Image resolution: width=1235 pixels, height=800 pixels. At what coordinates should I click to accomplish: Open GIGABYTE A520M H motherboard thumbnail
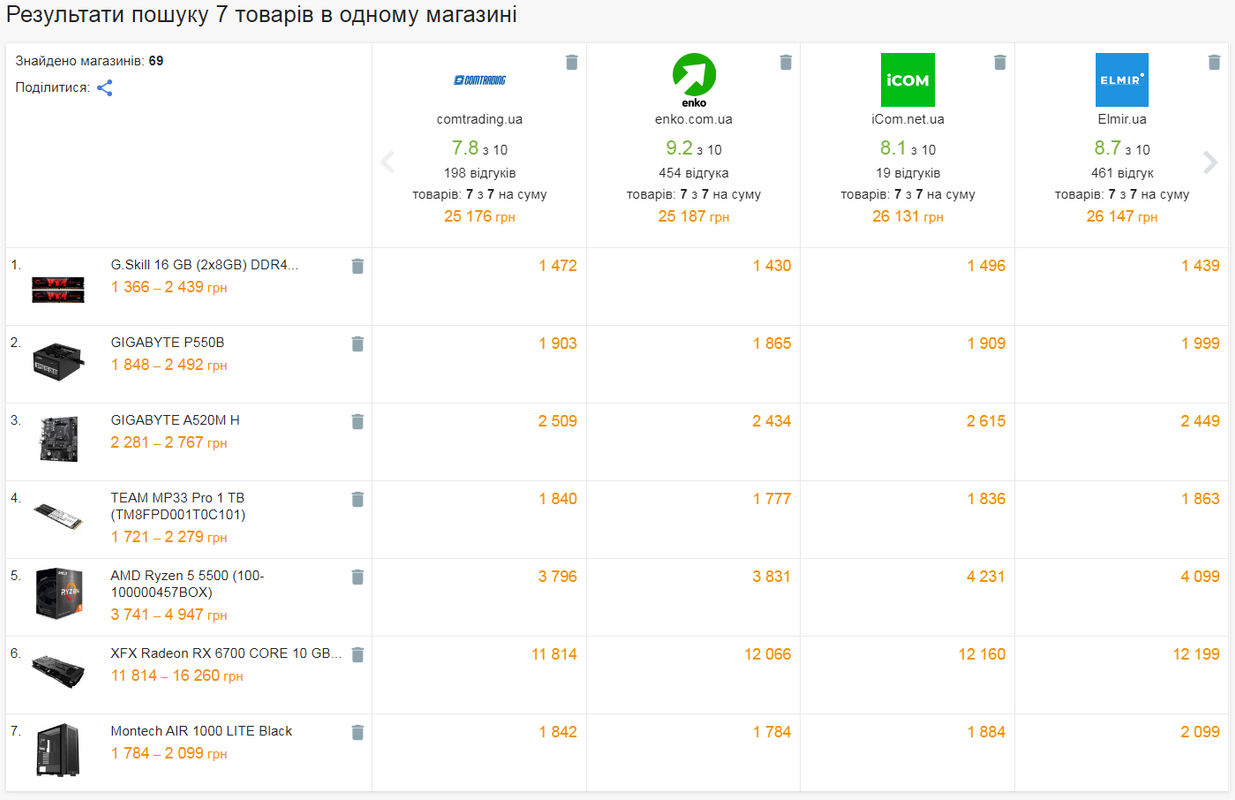(x=59, y=438)
